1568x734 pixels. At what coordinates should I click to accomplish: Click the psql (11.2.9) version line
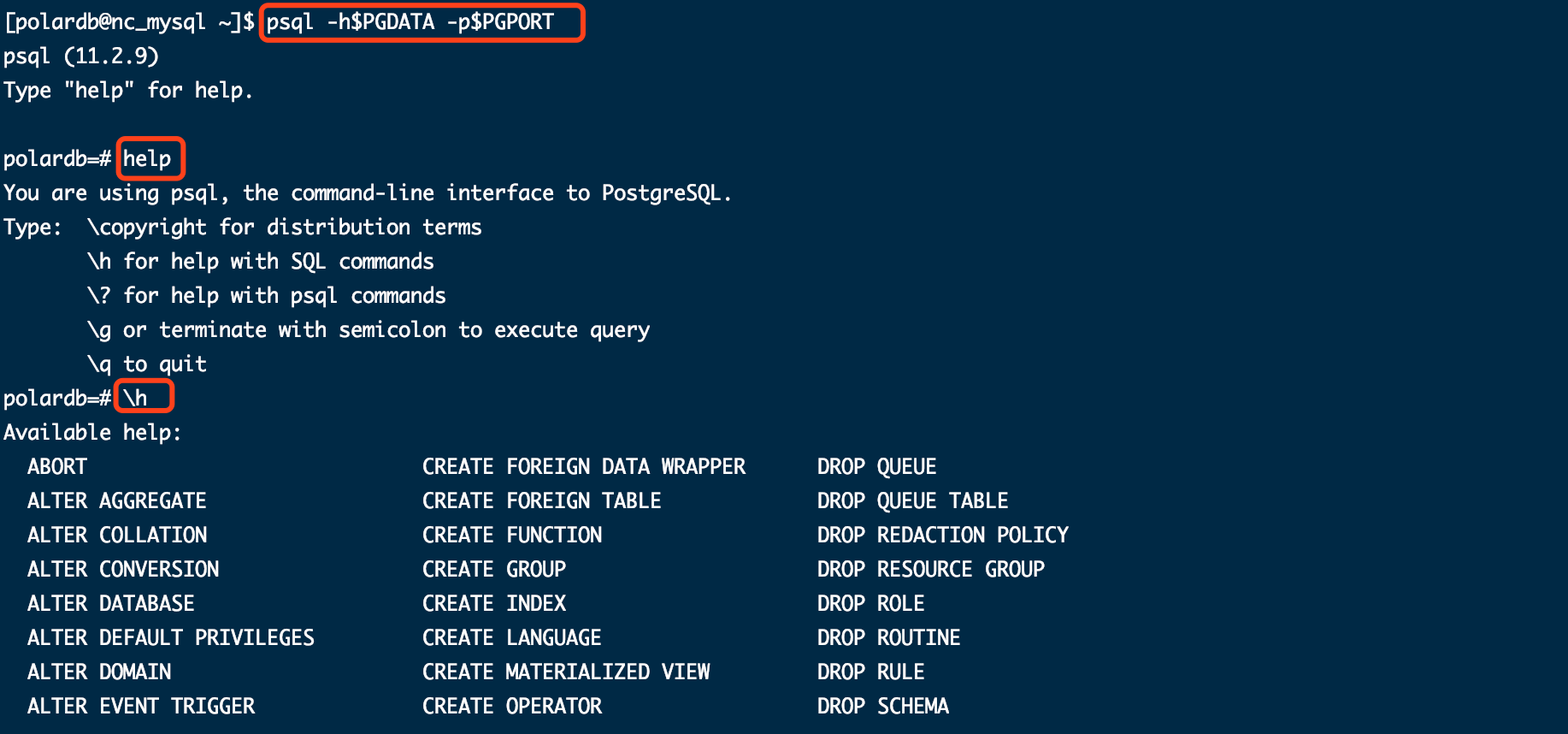click(x=81, y=56)
